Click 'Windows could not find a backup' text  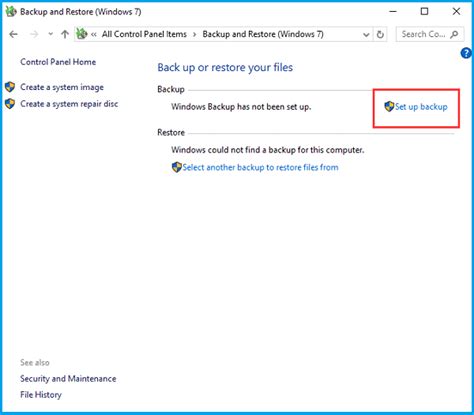coord(268,150)
